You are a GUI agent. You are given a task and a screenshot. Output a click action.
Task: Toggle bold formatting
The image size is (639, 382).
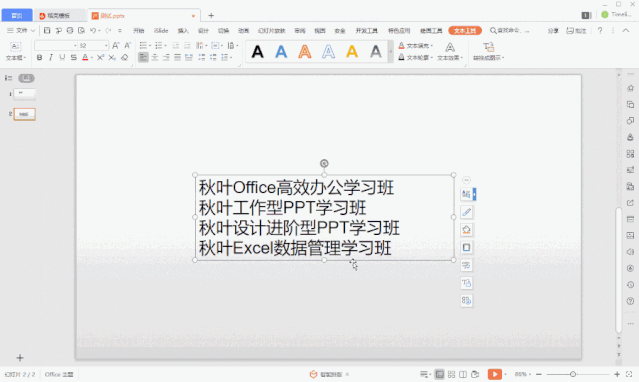click(40, 57)
